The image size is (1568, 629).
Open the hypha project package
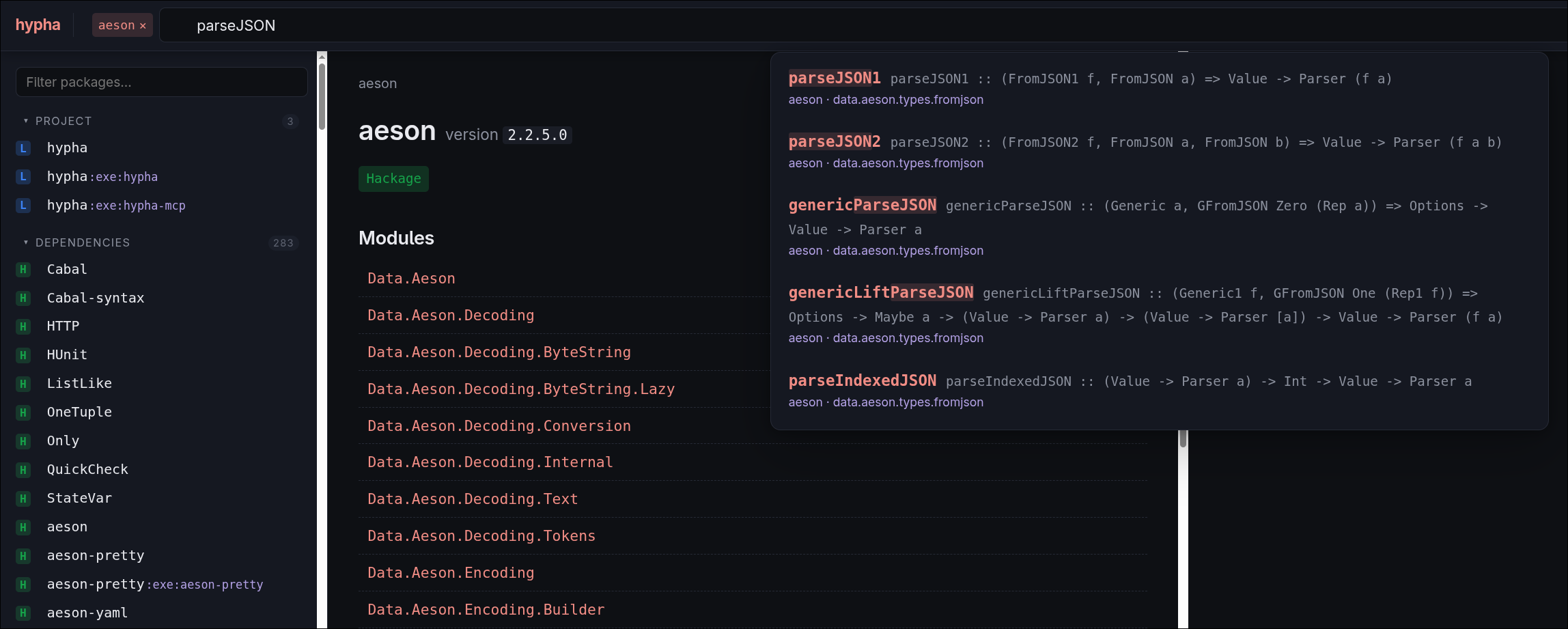(x=67, y=148)
